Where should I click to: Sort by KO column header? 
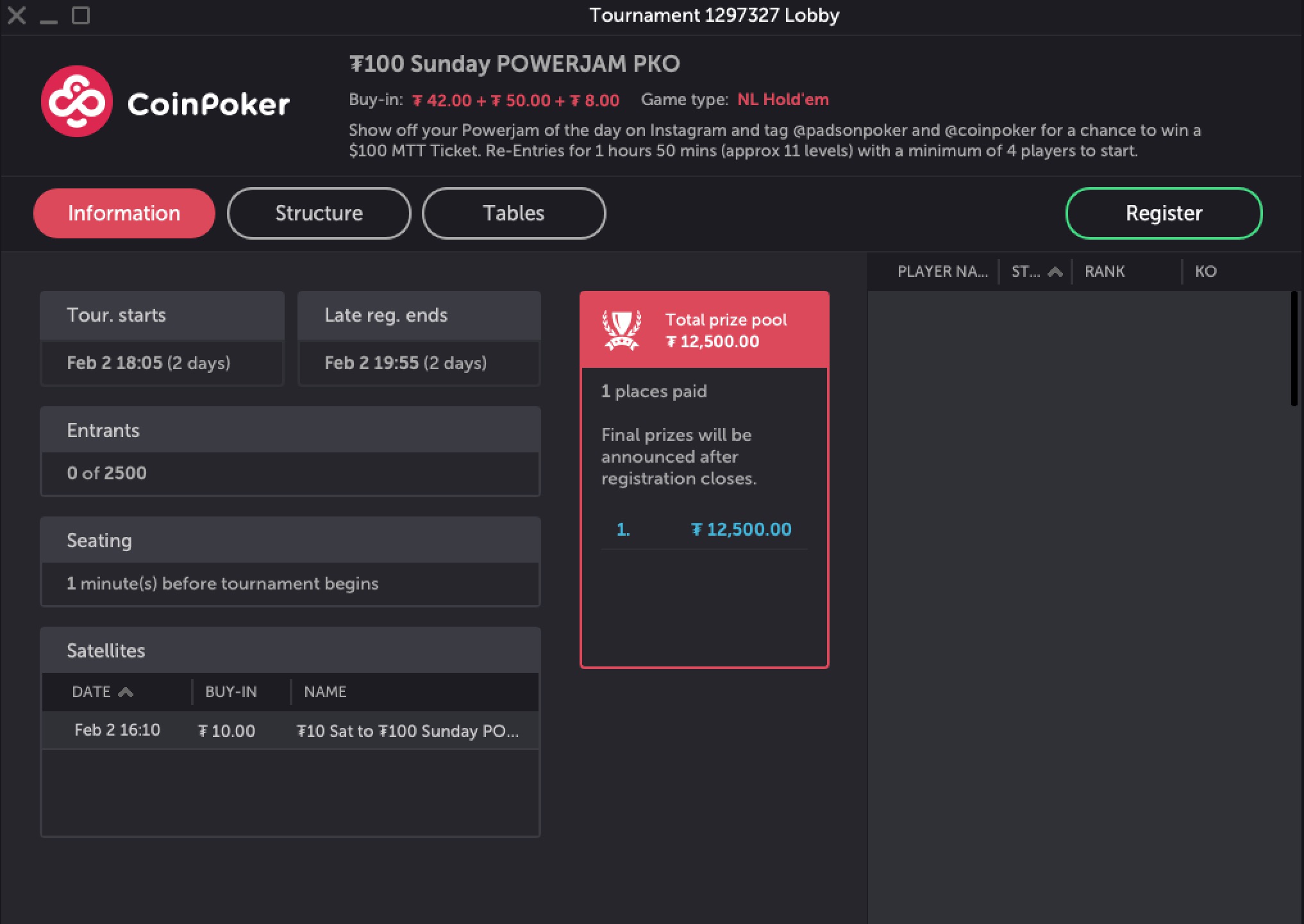[x=1205, y=272]
